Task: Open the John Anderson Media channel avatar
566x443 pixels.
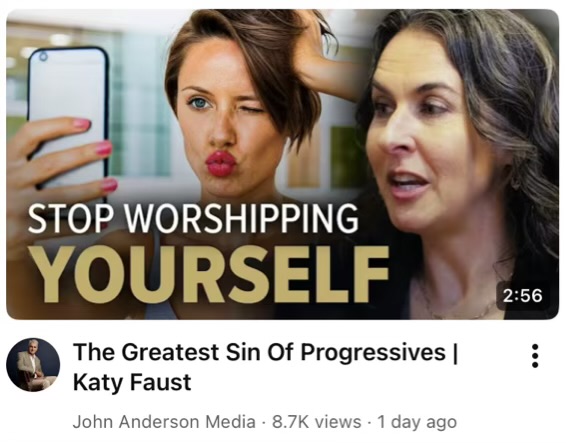Action: [x=33, y=365]
